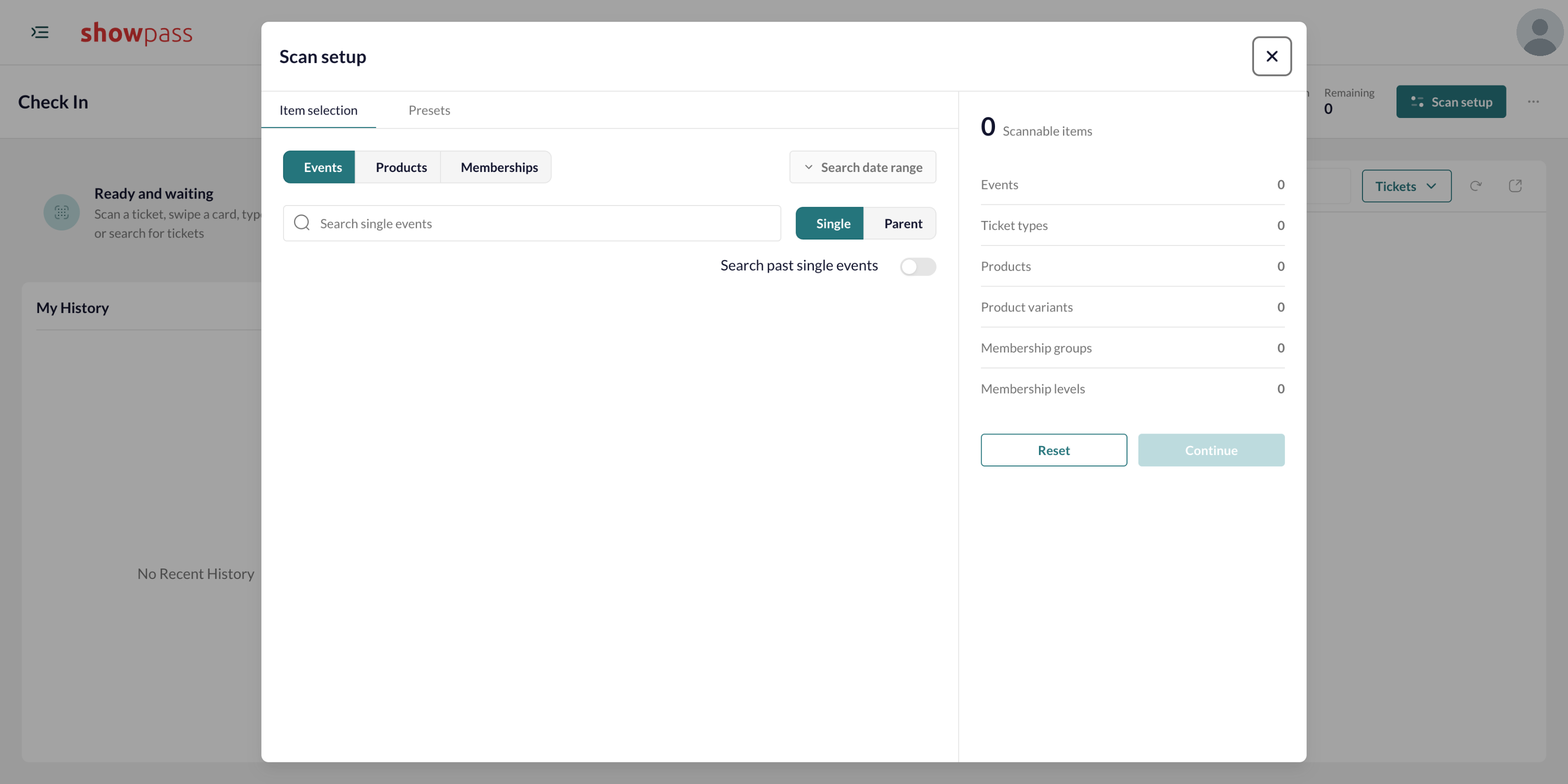Click the refresh icon beside Tickets
Viewport: 1568px width, 784px height.
(1475, 185)
